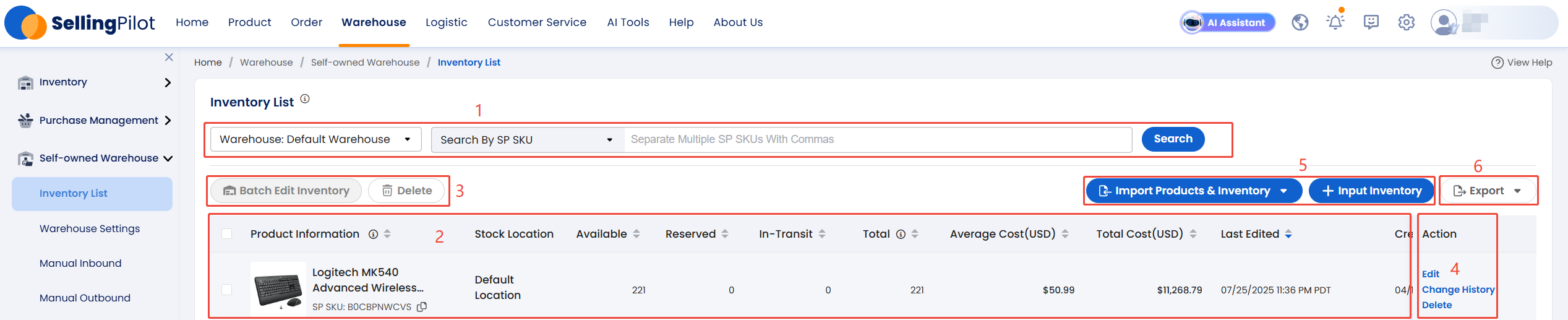This screenshot has height=320, width=1568.
Task: Open the globe language icon
Action: (1300, 23)
